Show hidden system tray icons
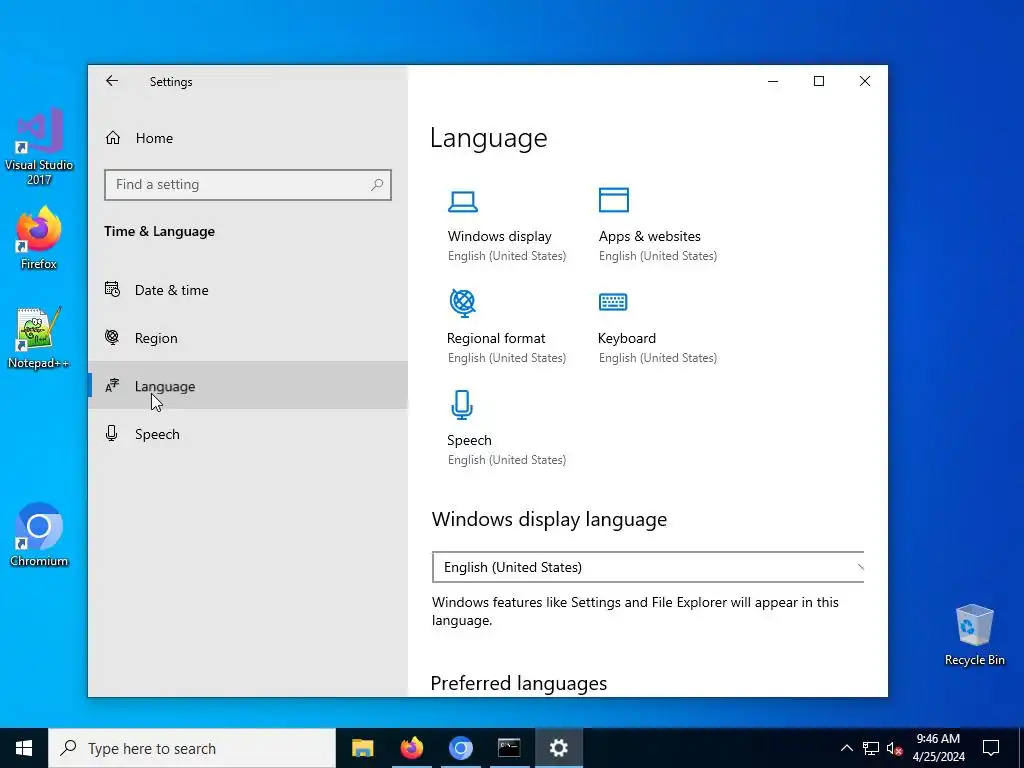 pos(846,748)
